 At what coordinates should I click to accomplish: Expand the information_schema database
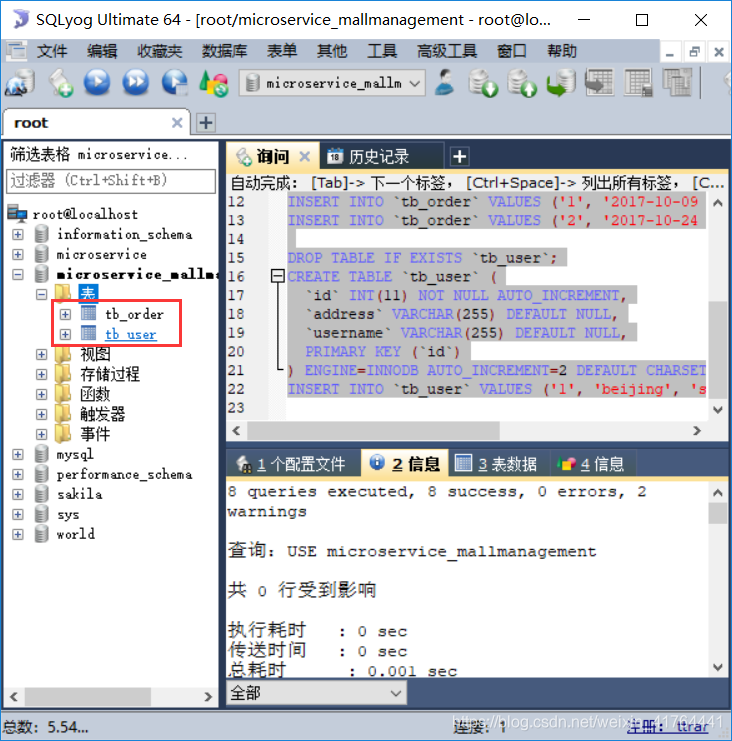pos(18,234)
